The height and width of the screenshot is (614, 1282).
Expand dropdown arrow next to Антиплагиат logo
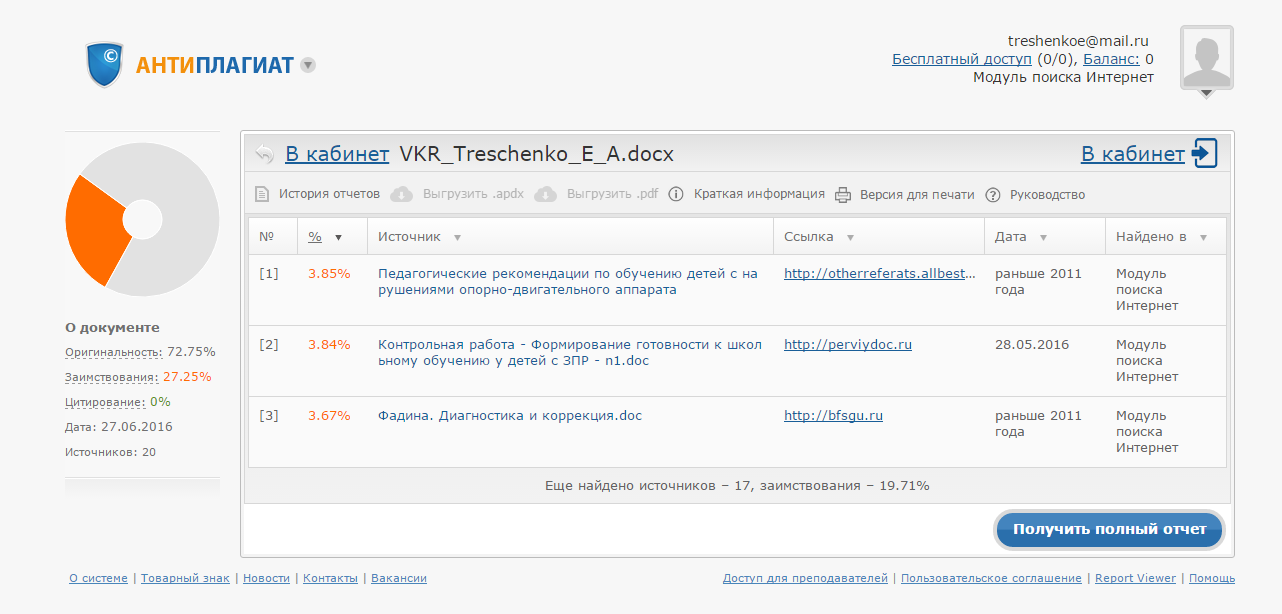tap(308, 65)
